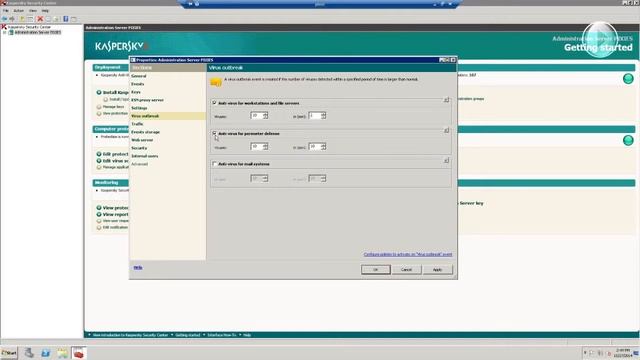Image resolution: width=640 pixels, height=360 pixels.
Task: Open the View menu
Action: tap(33, 11)
